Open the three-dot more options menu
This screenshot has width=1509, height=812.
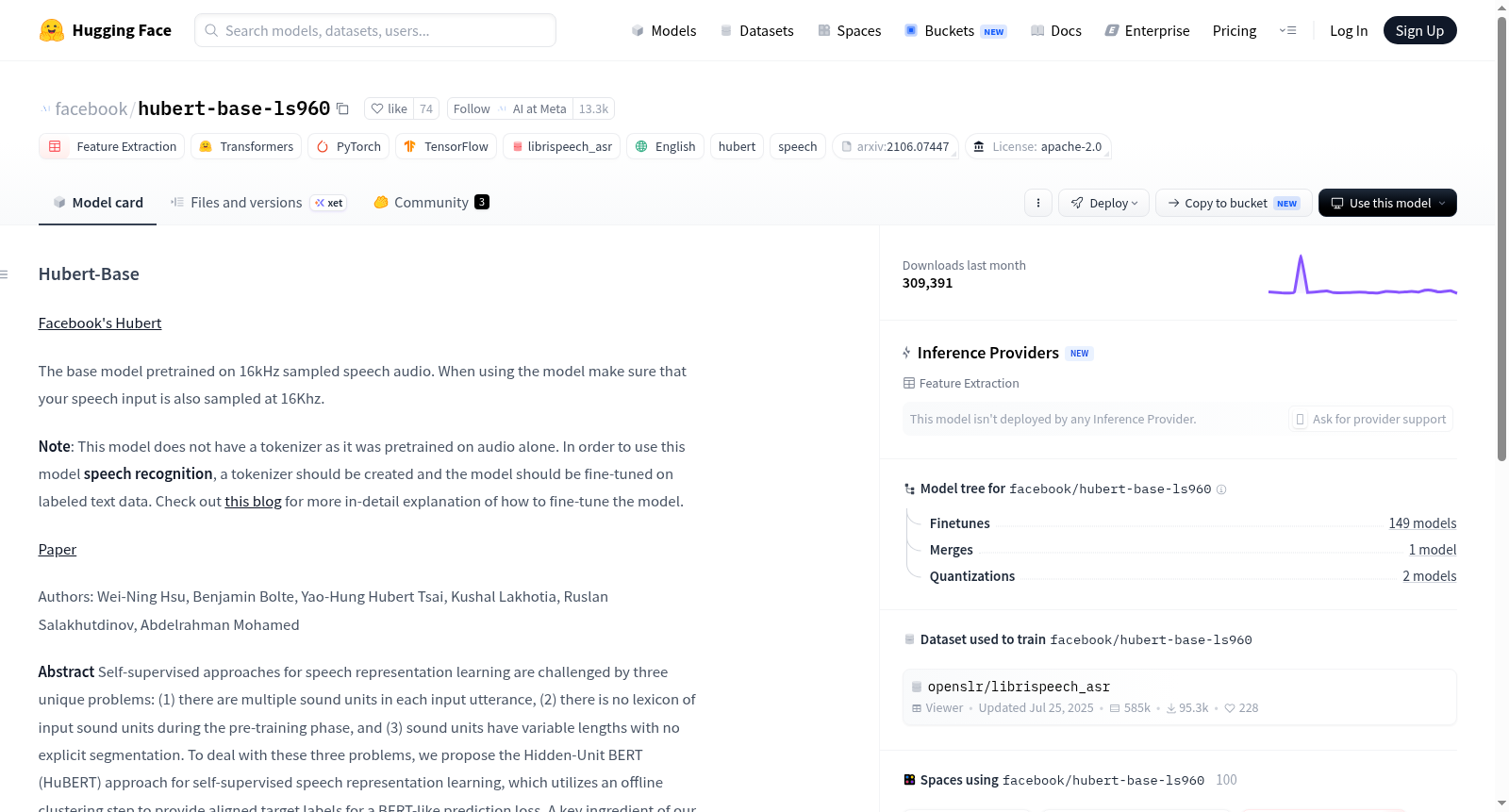pos(1038,203)
